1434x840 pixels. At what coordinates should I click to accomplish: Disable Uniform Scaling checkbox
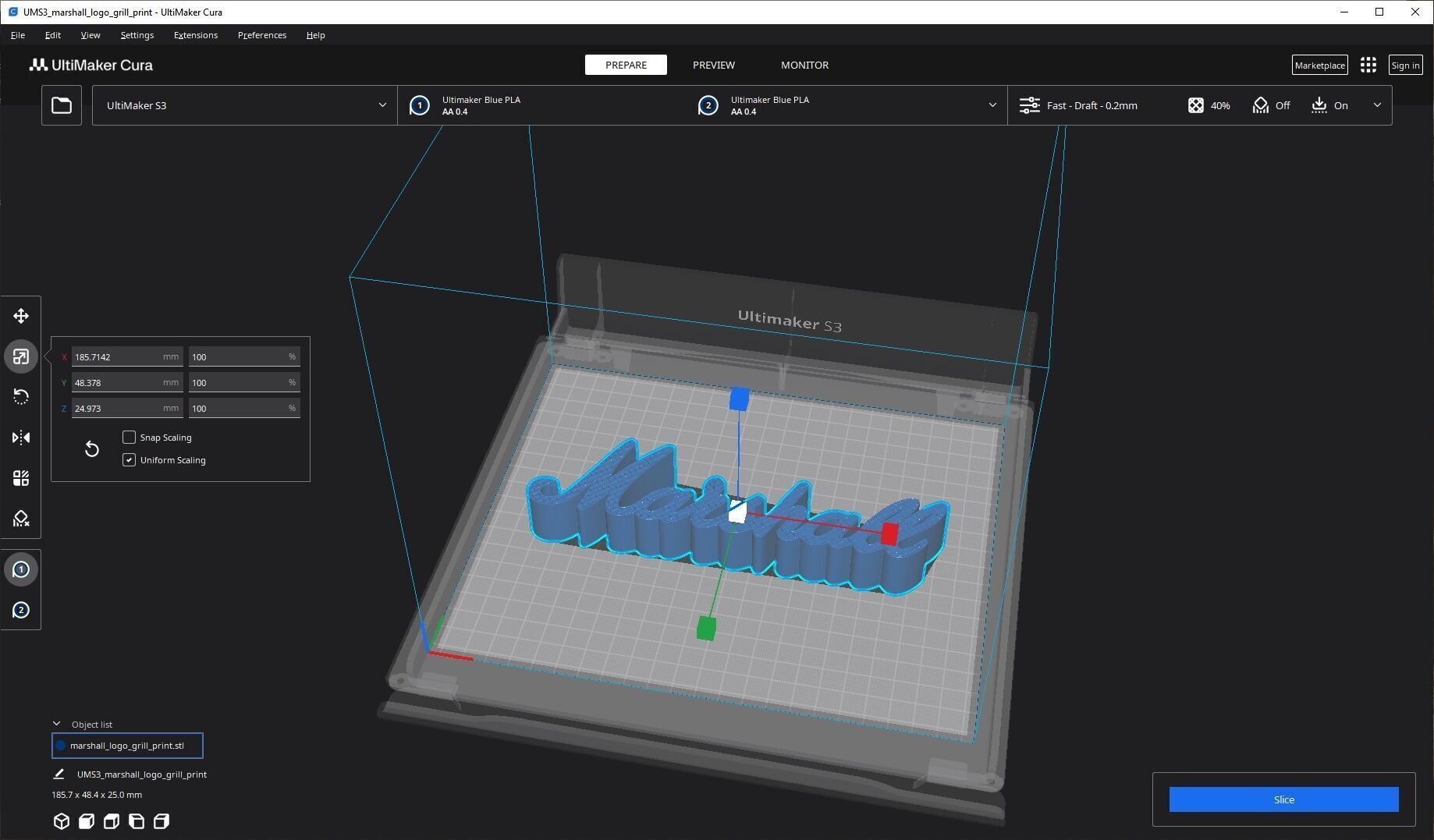tap(130, 459)
